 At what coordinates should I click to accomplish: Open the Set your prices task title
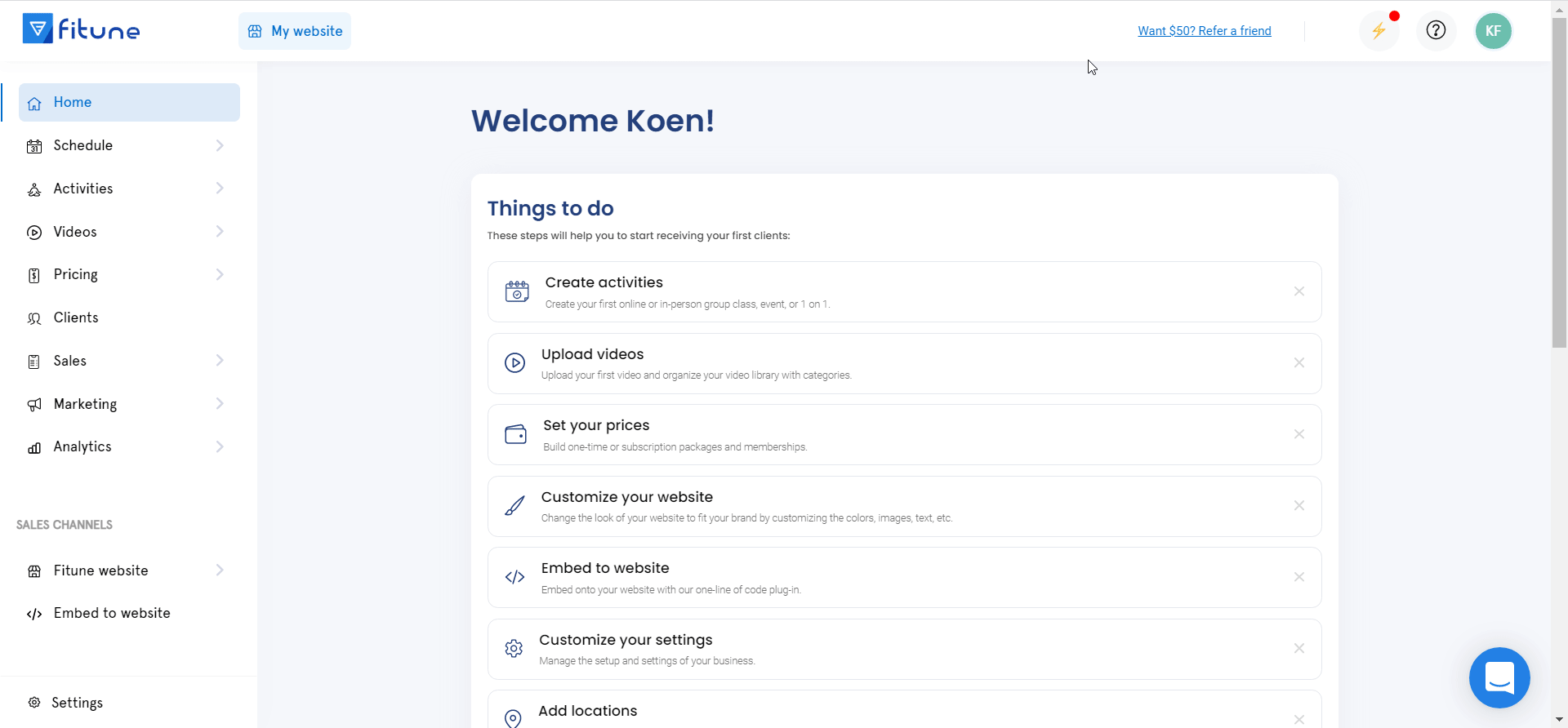pyautogui.click(x=596, y=425)
